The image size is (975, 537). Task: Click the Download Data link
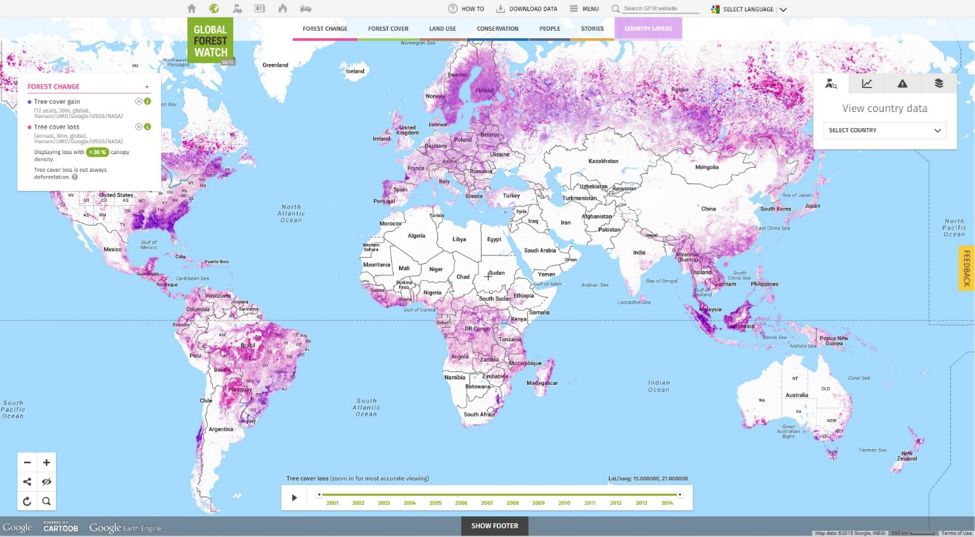tap(527, 9)
